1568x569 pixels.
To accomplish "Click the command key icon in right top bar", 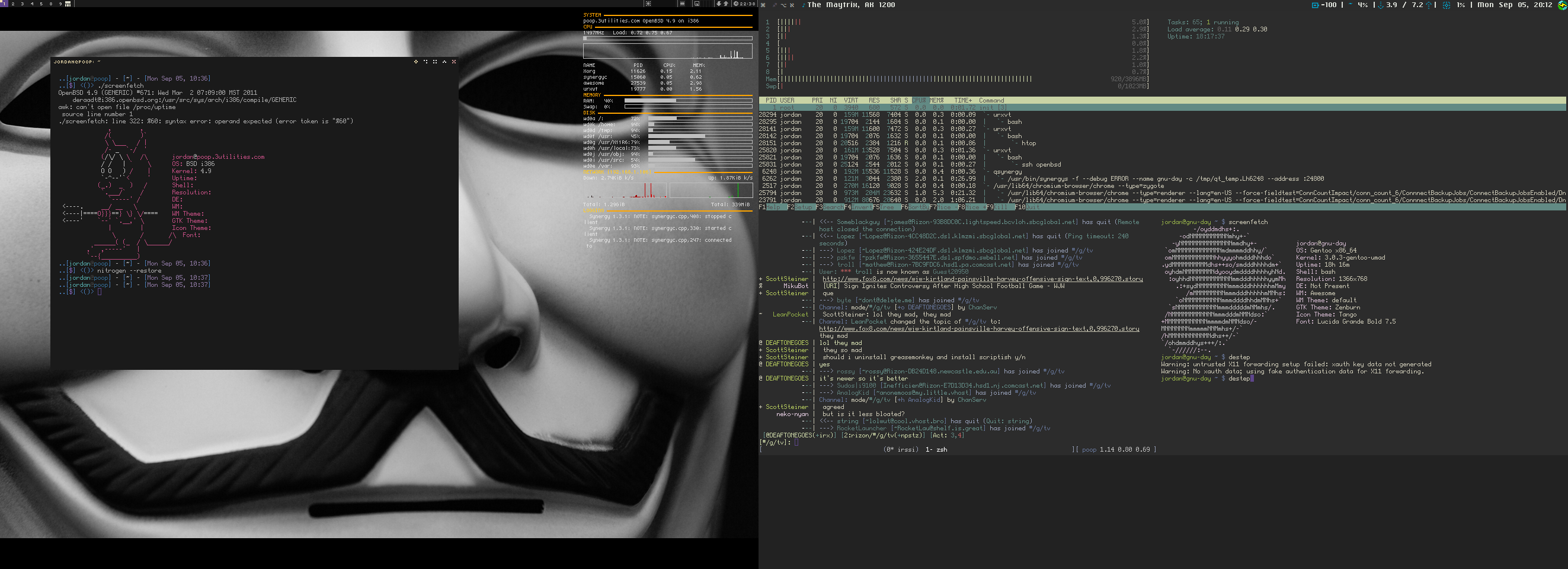I will [763, 5].
